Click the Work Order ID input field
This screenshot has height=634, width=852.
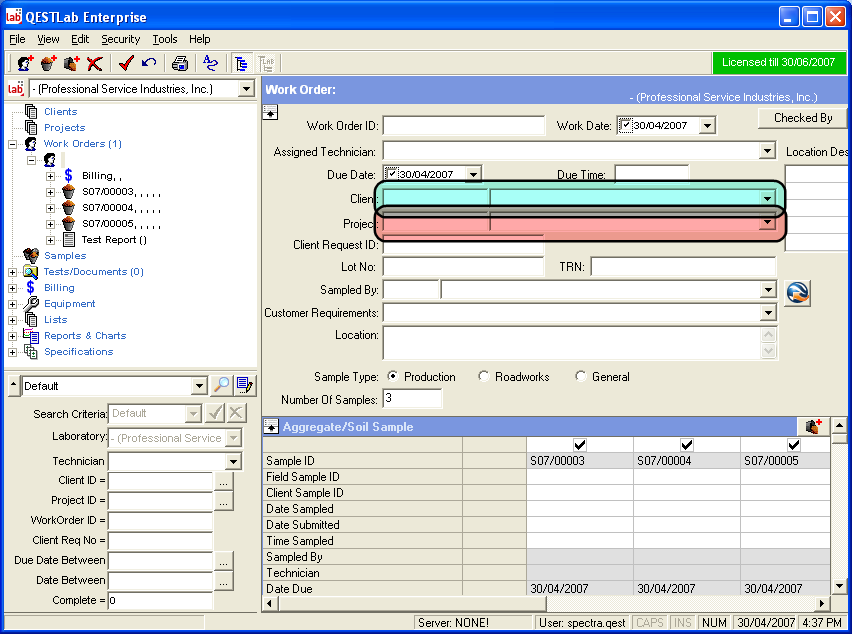[x=463, y=126]
